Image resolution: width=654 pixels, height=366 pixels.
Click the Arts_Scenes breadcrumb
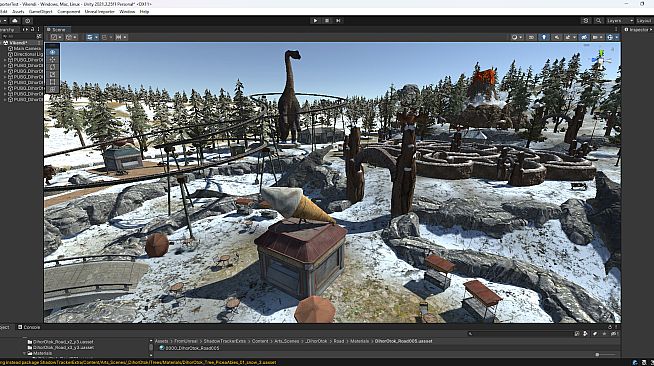point(287,341)
